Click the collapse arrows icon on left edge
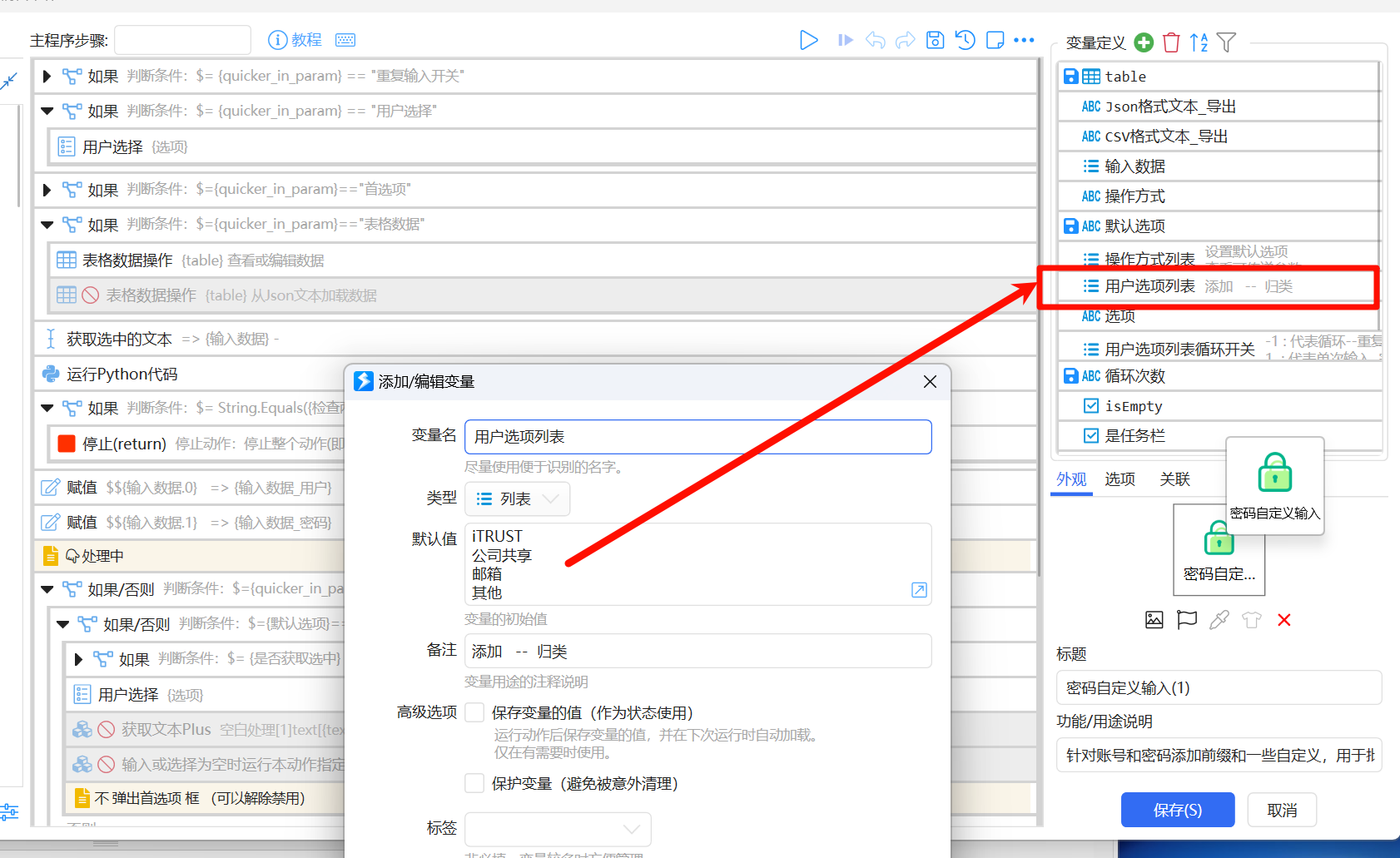 pos(9,81)
